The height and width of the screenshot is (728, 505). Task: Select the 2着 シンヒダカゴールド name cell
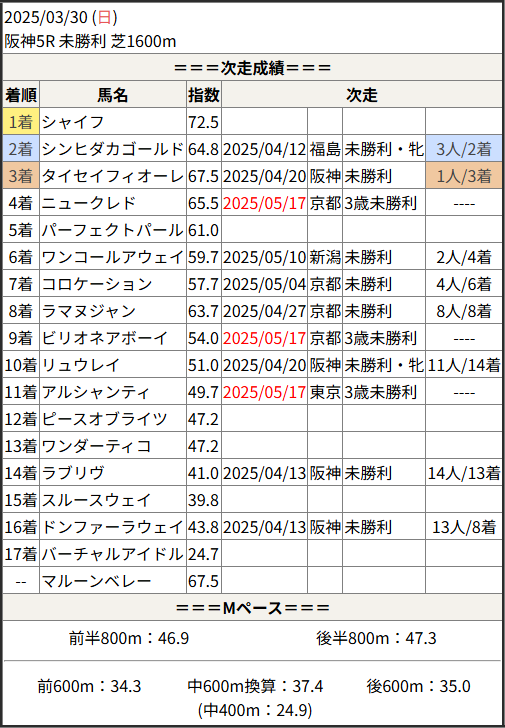tap(113, 149)
